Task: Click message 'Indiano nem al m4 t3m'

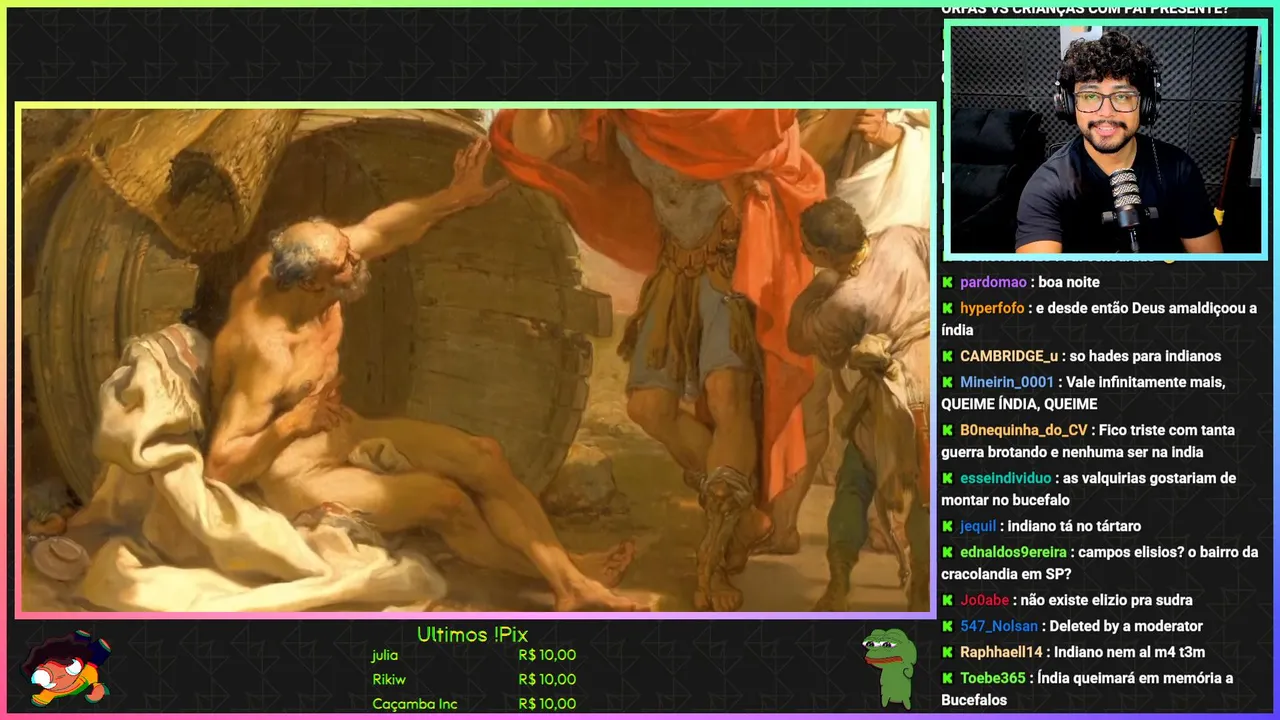Action: coord(1129,653)
